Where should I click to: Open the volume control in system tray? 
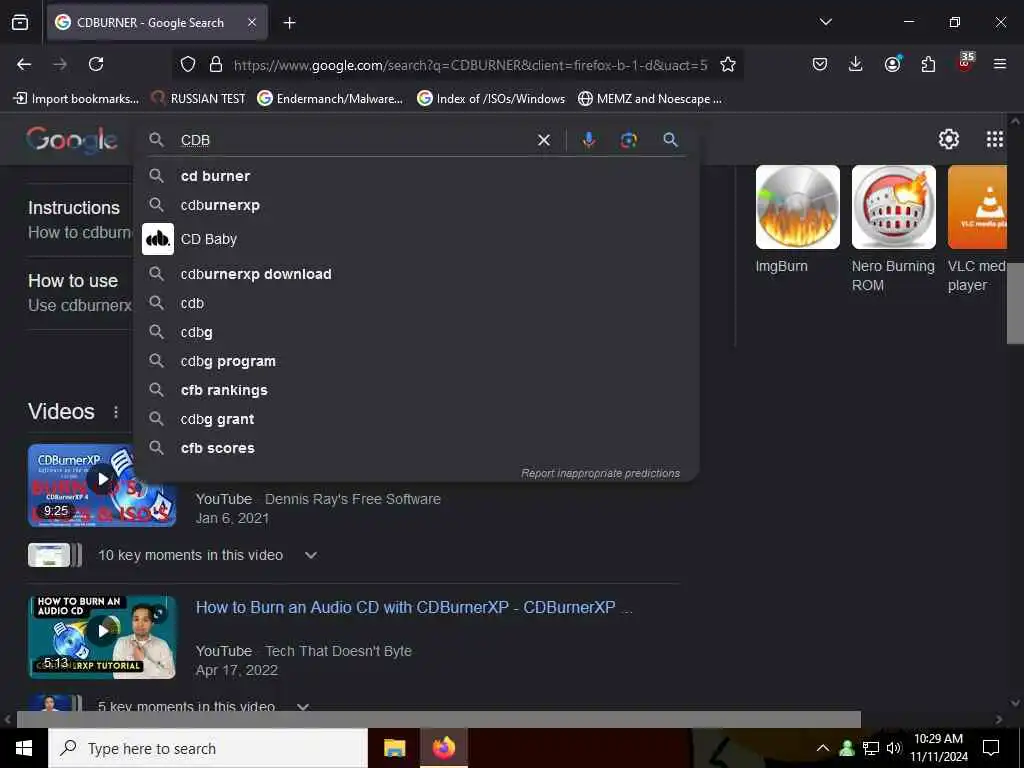coord(894,748)
